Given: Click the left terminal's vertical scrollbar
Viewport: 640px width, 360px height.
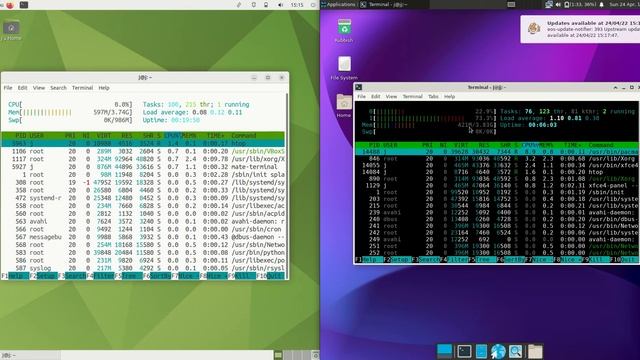Looking at the screenshot, I should click(287, 186).
